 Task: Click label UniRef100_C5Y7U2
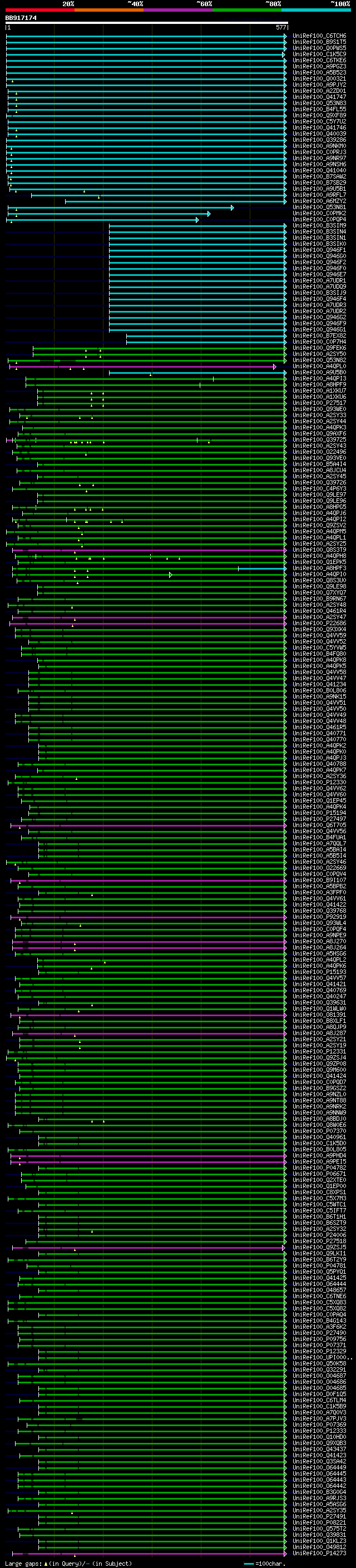319,122
